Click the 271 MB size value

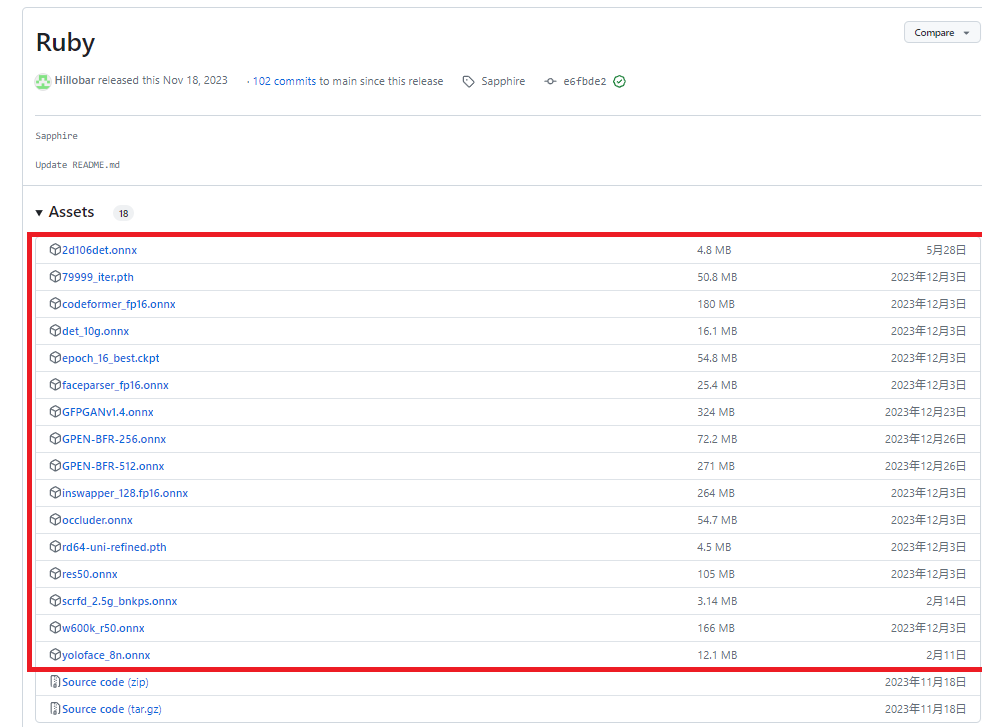pos(716,466)
